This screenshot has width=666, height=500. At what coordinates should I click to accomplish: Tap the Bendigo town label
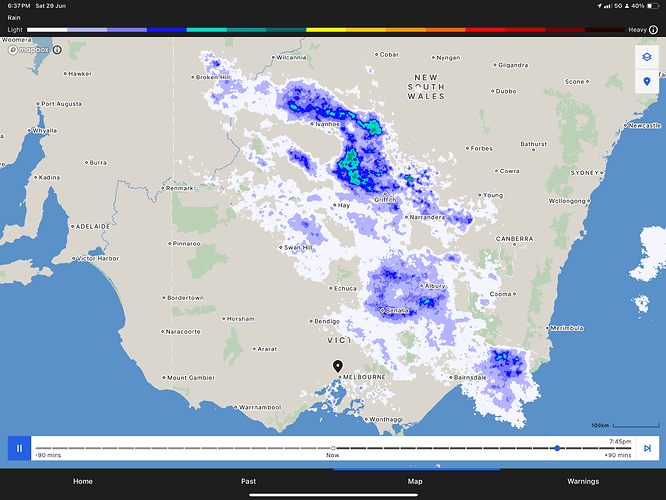coord(327,322)
